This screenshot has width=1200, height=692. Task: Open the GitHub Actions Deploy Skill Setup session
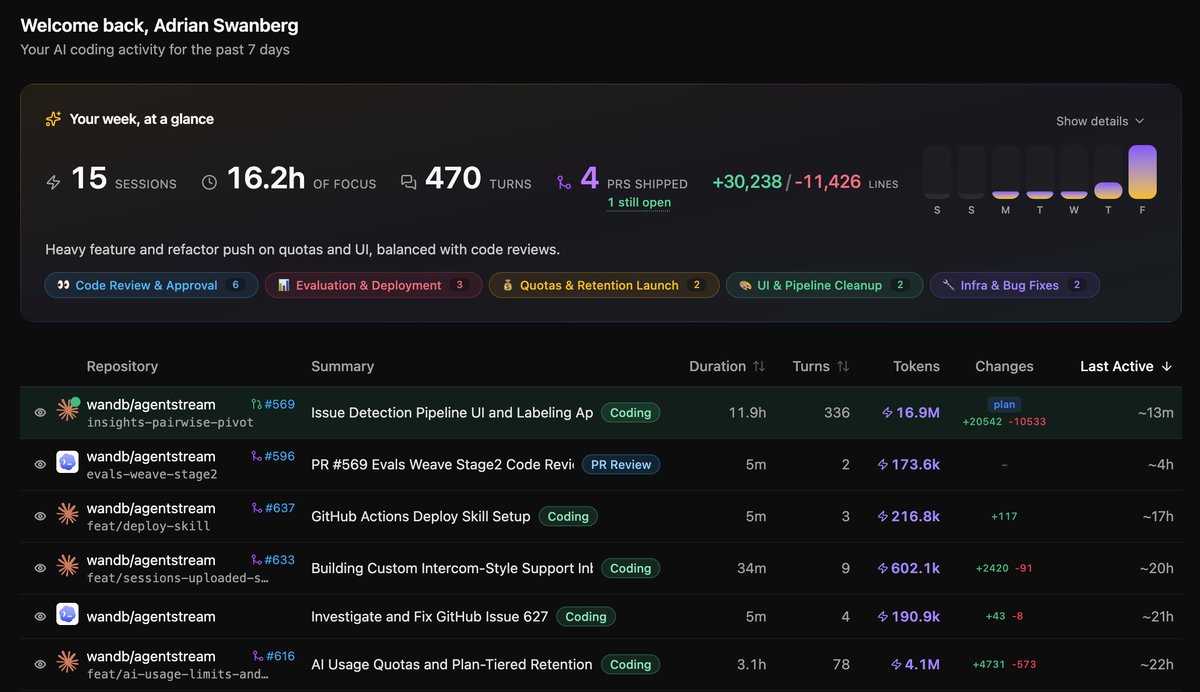click(421, 516)
